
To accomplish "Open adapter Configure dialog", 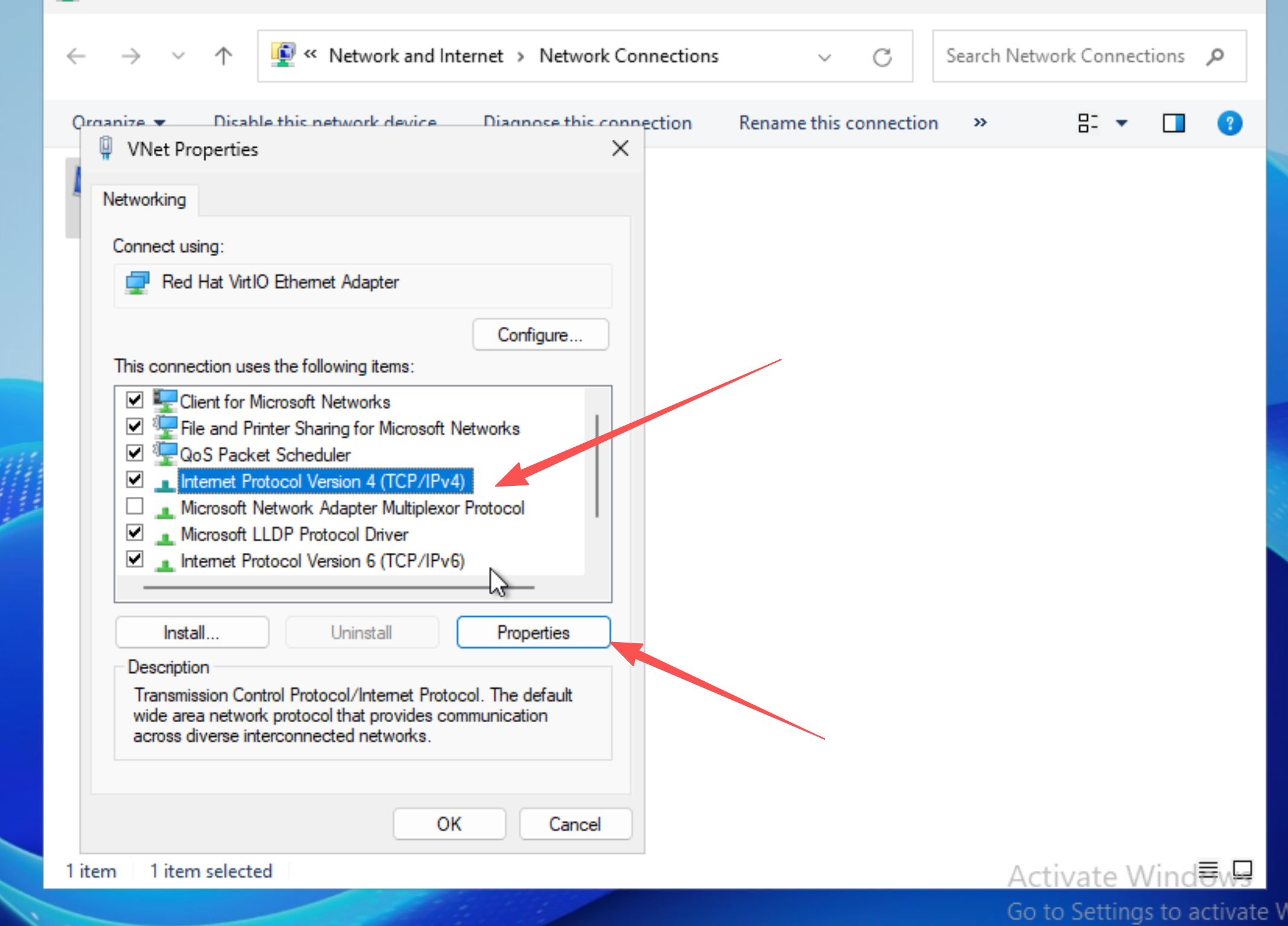I will 540,335.
